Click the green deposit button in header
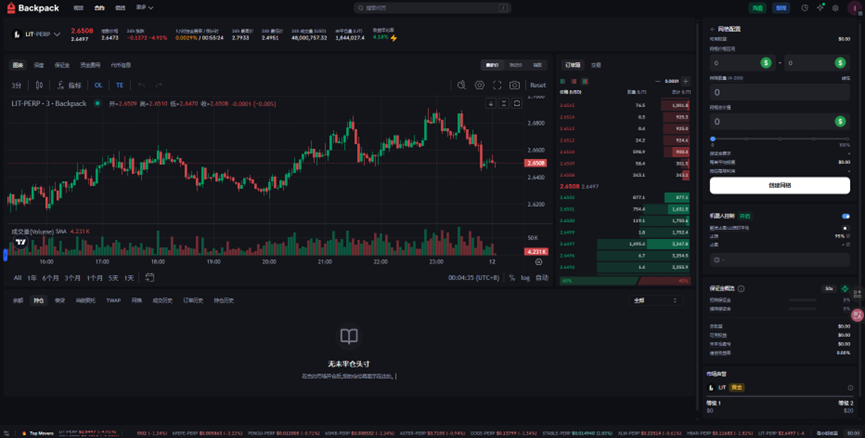865x438 pixels. [x=757, y=8]
